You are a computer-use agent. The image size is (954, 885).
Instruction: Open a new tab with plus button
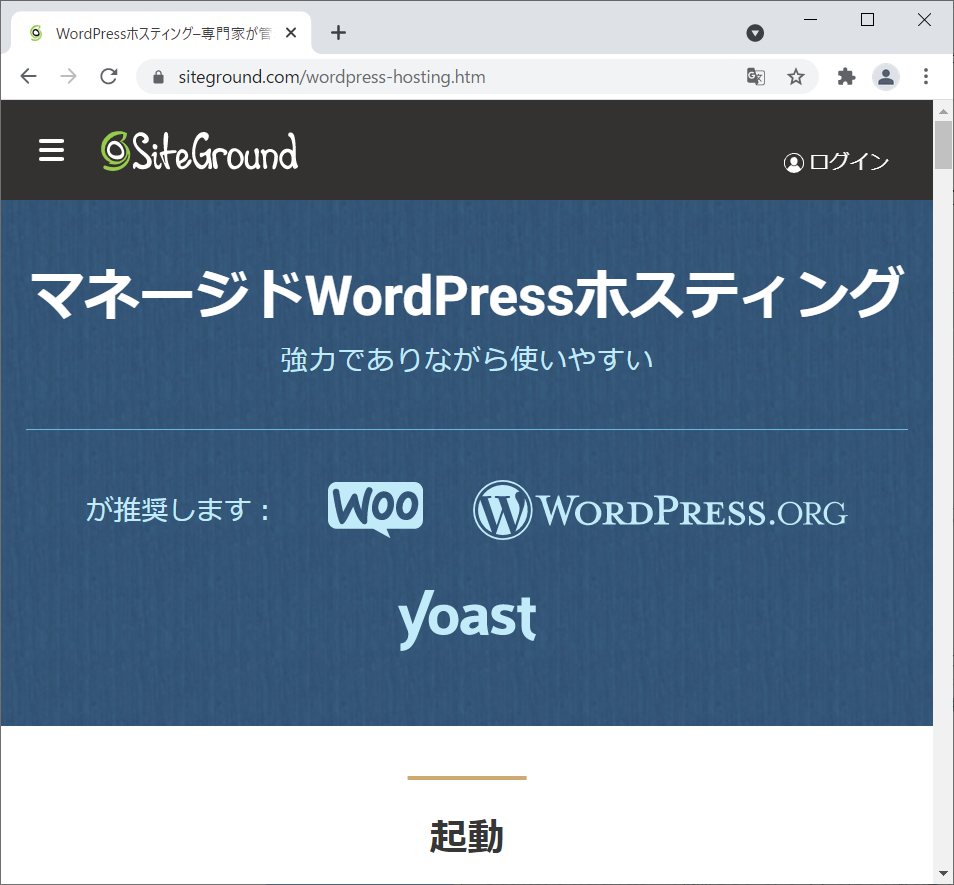pos(338,33)
